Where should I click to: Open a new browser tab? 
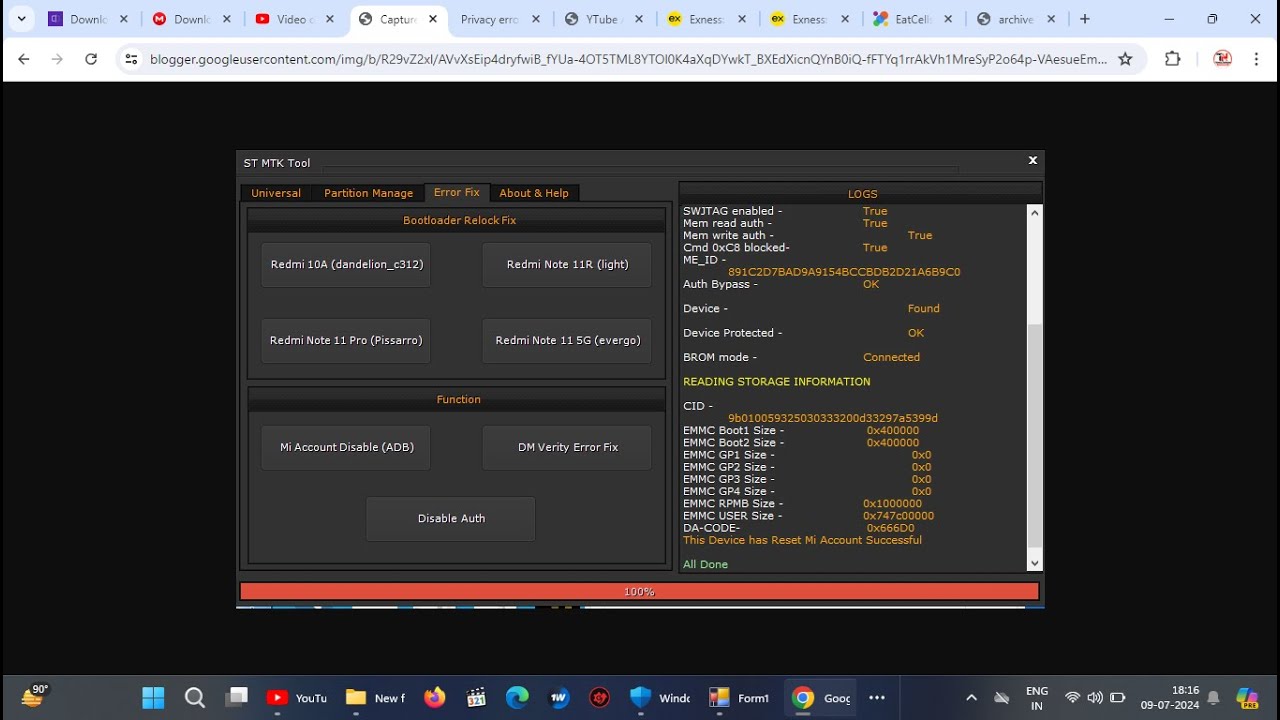(1085, 19)
